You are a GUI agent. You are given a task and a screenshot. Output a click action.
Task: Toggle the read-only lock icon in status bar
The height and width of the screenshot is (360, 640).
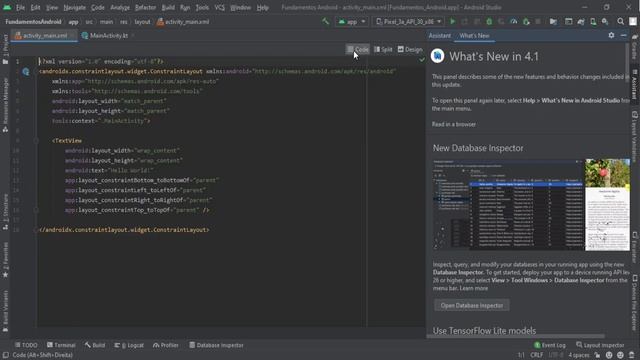pyautogui.click(x=597, y=355)
